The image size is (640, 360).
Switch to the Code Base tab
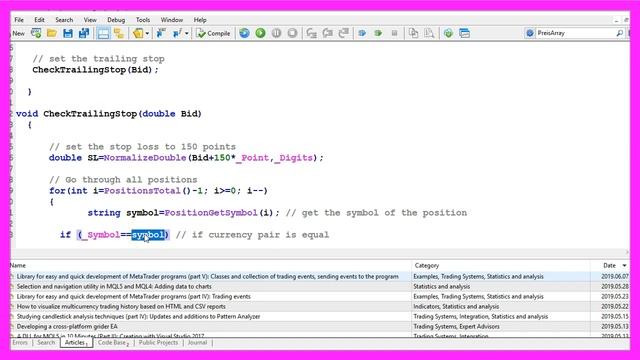[113, 342]
